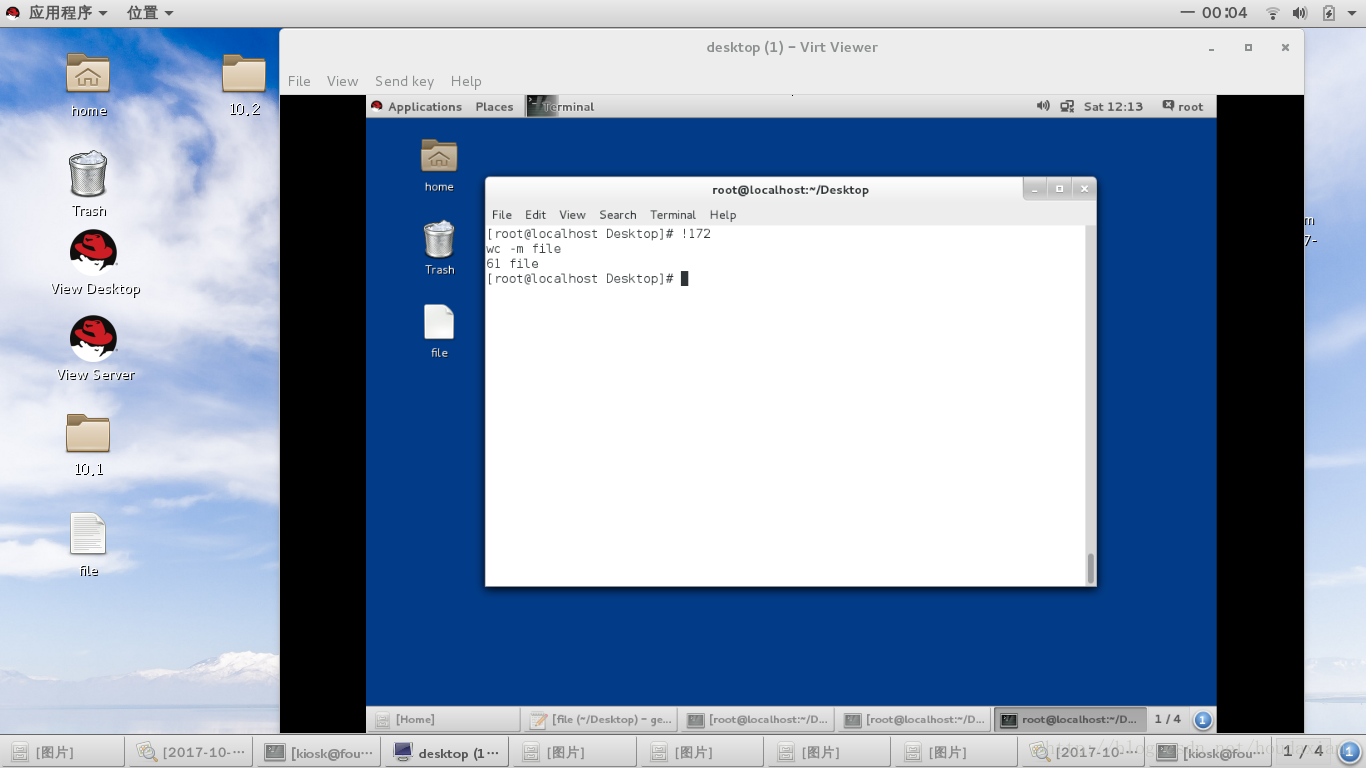
Task: Switch to [Home] window in guest taskbar
Action: tap(443, 719)
